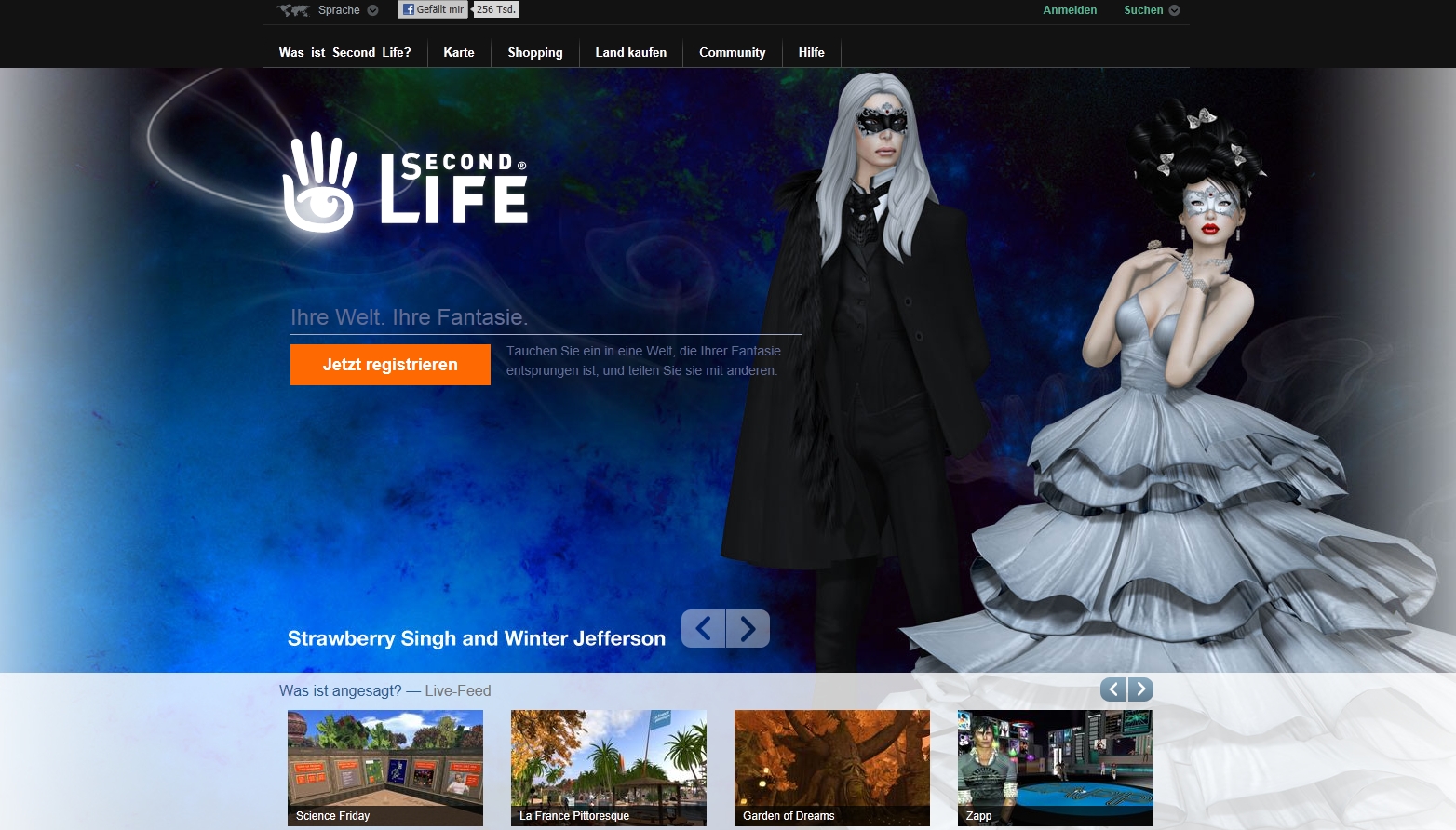Click the right arrow of the avatar carousel
Screen dimensions: 1456x830
point(747,628)
